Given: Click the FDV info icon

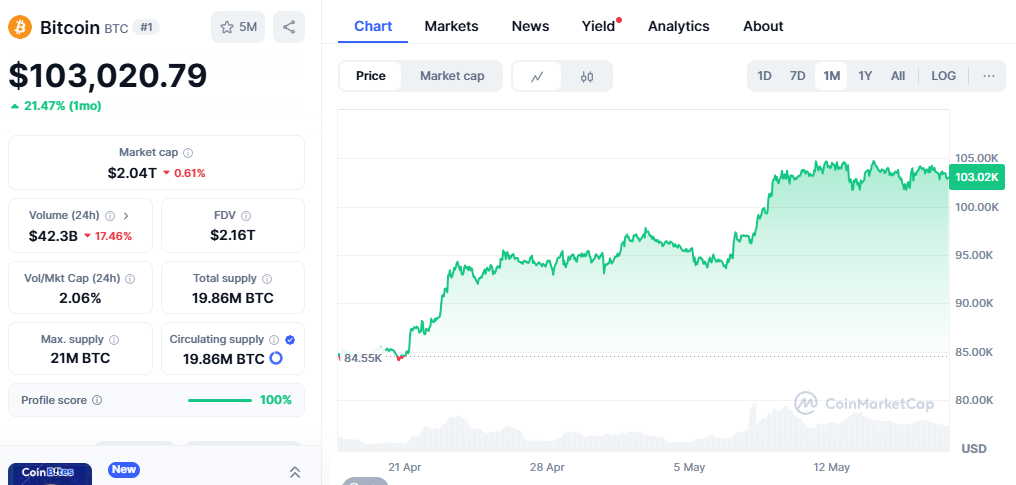Looking at the screenshot, I should pyautogui.click(x=246, y=216).
